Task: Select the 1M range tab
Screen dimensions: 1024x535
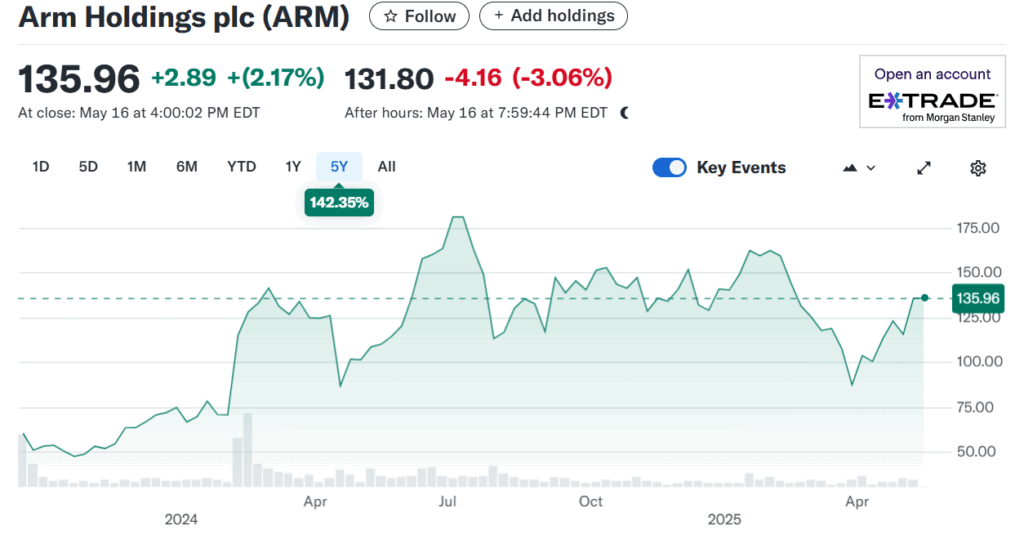Action: (136, 167)
